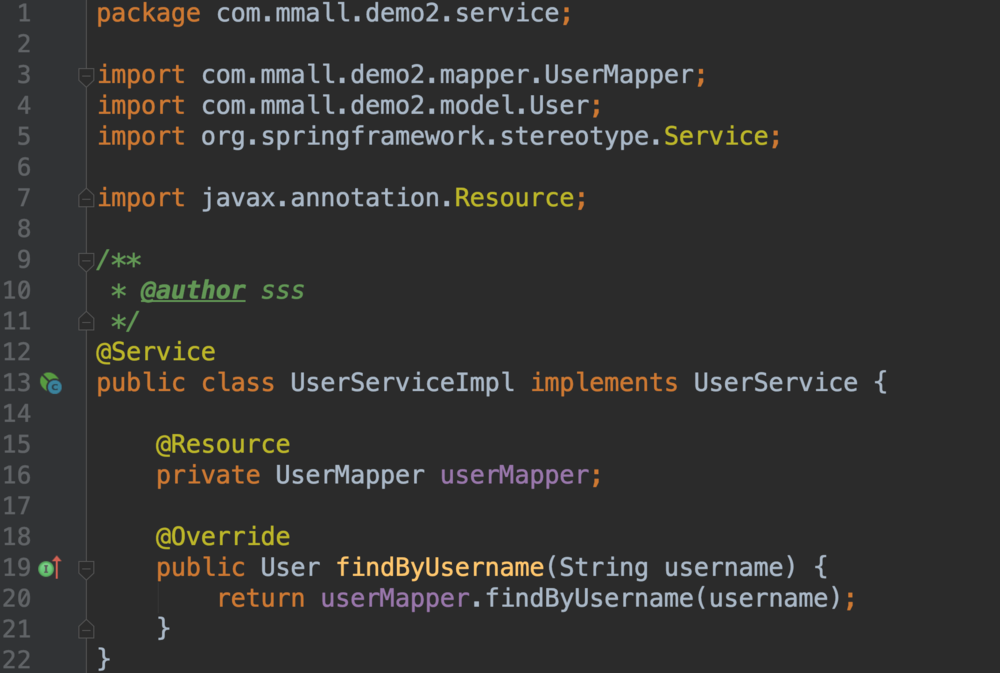This screenshot has height=673, width=1000.
Task: Collapse the findByUsername method body
Action: (x=86, y=568)
